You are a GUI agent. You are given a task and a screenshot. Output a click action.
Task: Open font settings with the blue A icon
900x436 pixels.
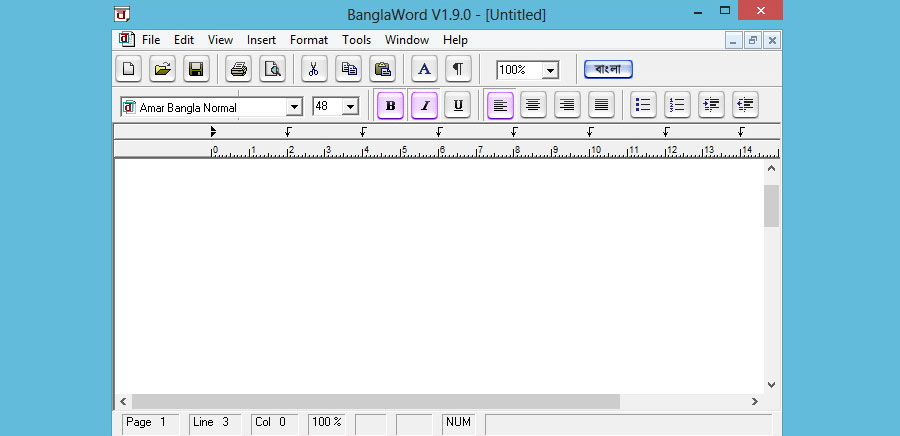(424, 69)
